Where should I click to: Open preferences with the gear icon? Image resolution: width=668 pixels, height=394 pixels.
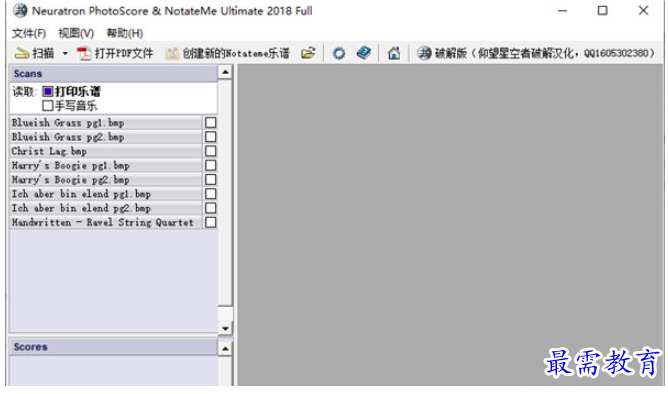pos(339,54)
